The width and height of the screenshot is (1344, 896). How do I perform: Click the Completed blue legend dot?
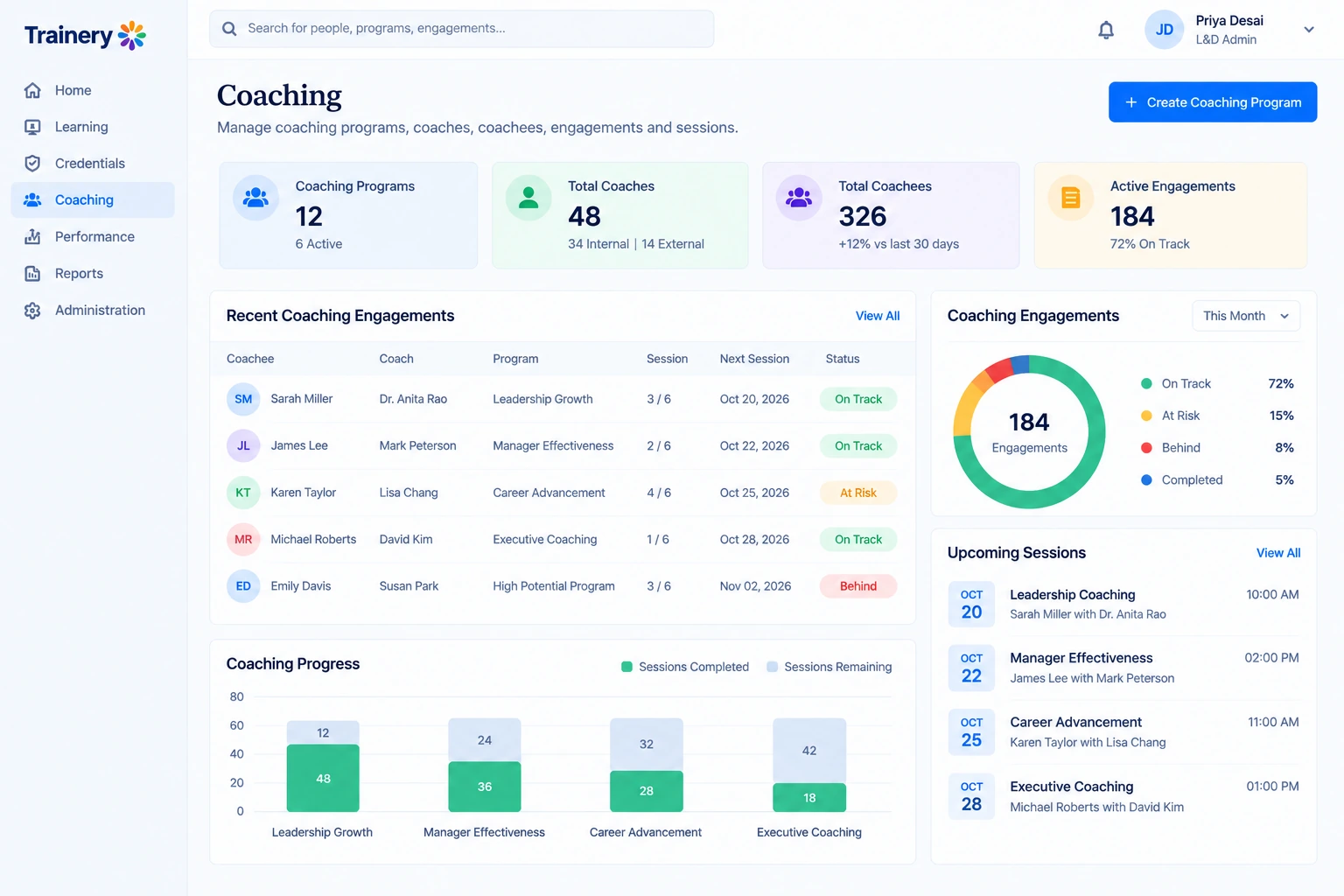click(1146, 479)
